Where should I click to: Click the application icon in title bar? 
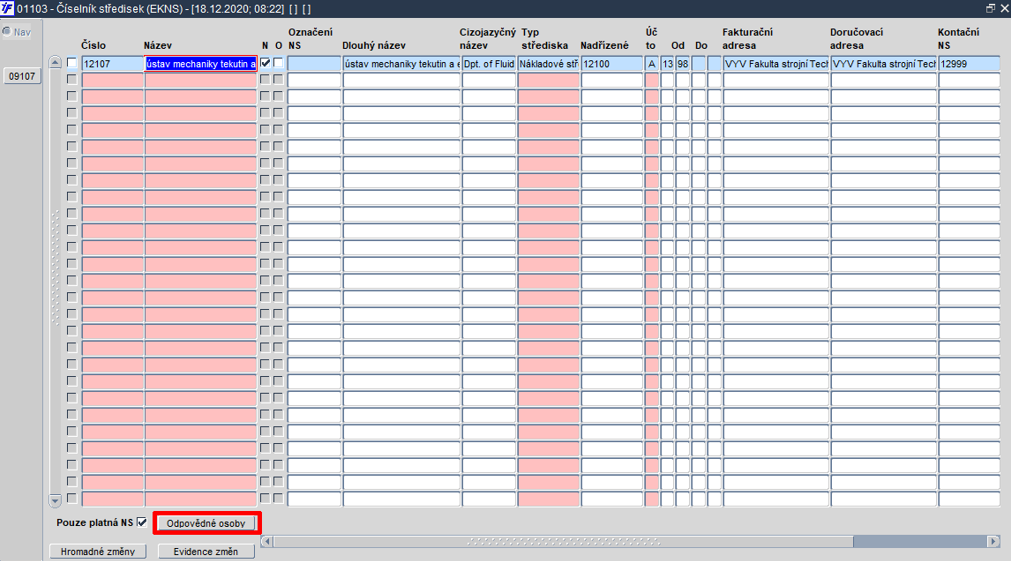point(7,8)
